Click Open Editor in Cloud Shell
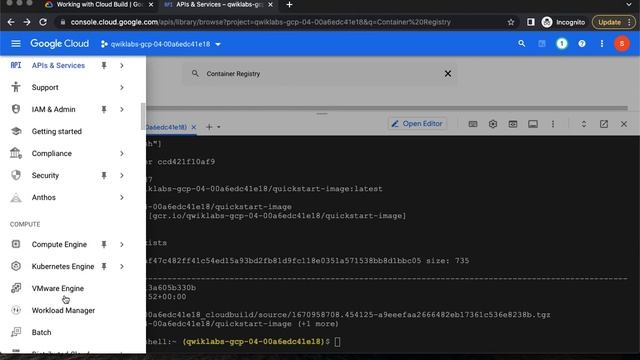The height and width of the screenshot is (360, 640). pos(417,124)
